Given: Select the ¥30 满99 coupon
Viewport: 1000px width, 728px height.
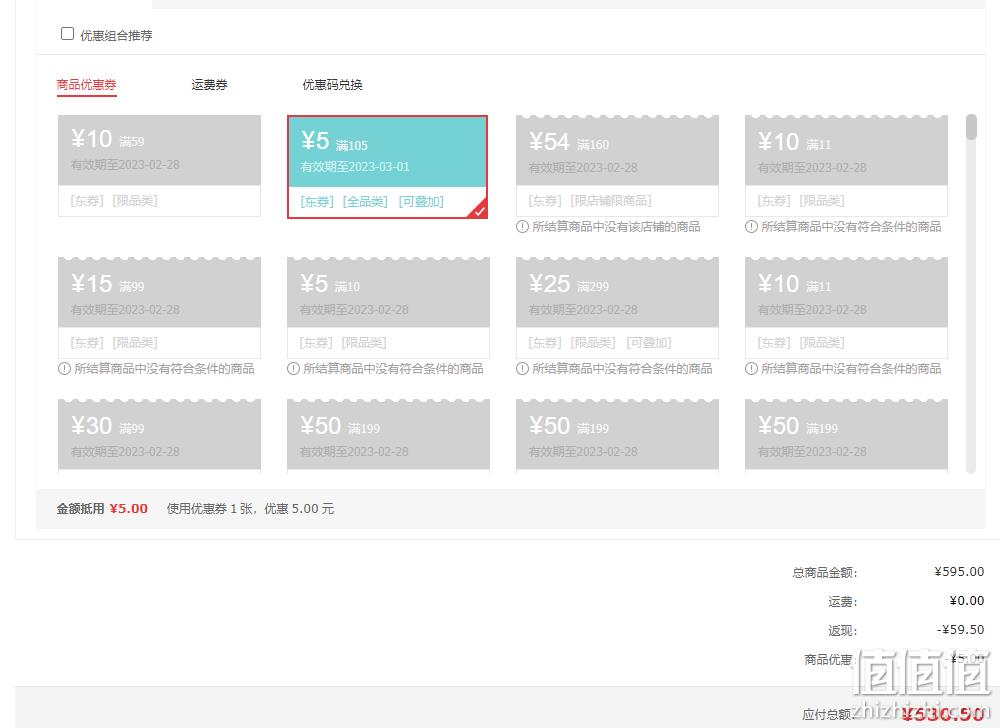Looking at the screenshot, I should 159,437.
